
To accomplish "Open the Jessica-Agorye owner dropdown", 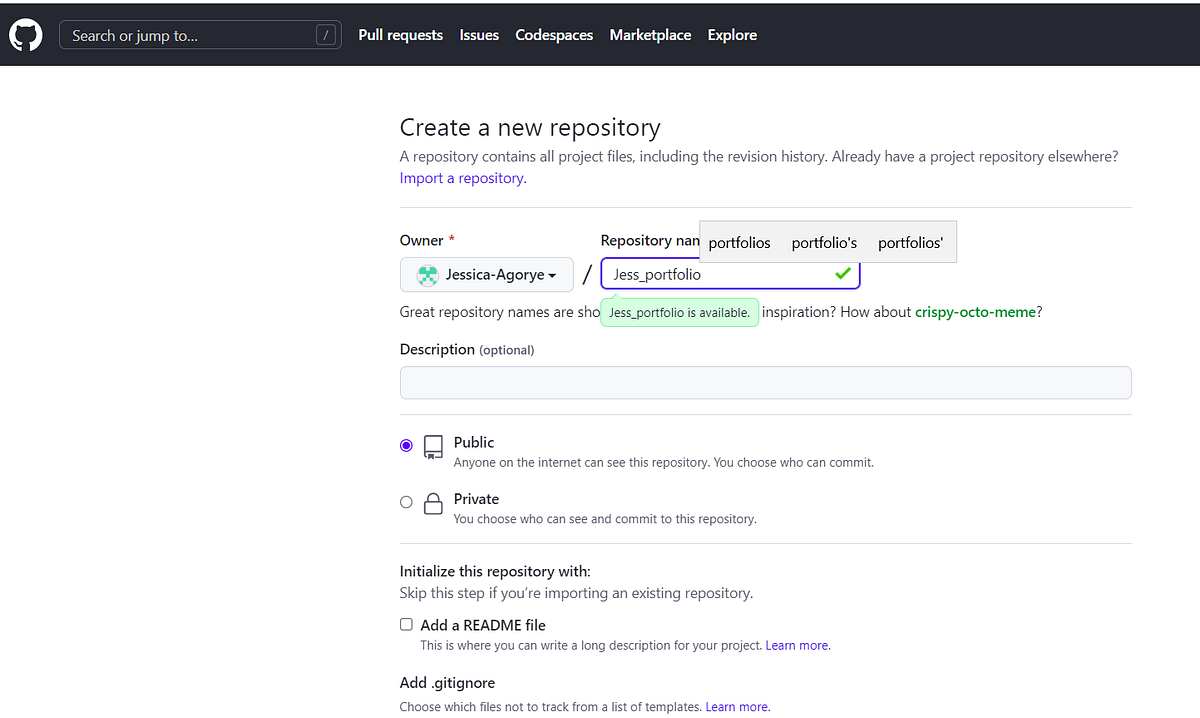I will 486,274.
